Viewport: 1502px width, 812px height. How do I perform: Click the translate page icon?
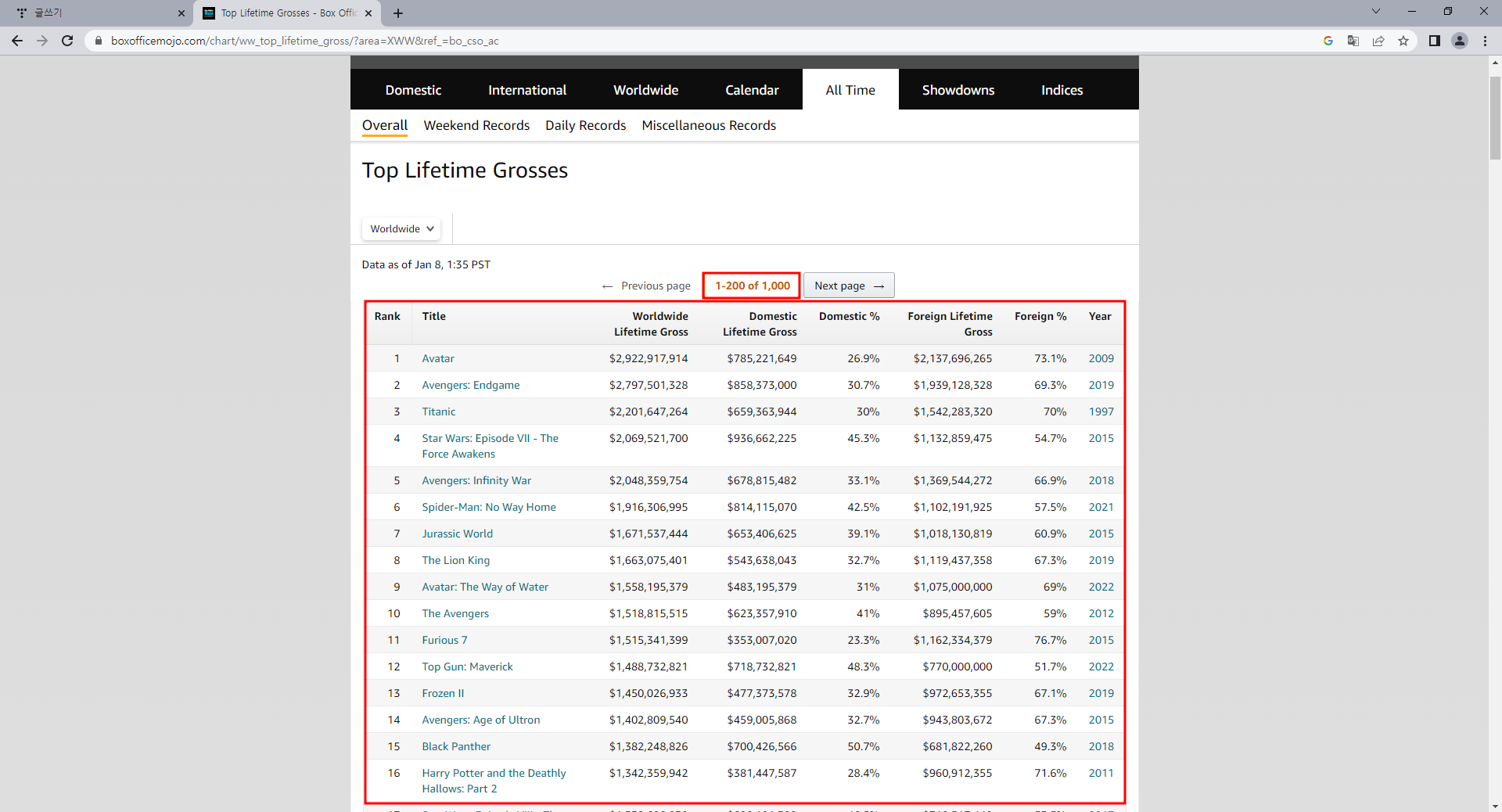tap(1353, 41)
